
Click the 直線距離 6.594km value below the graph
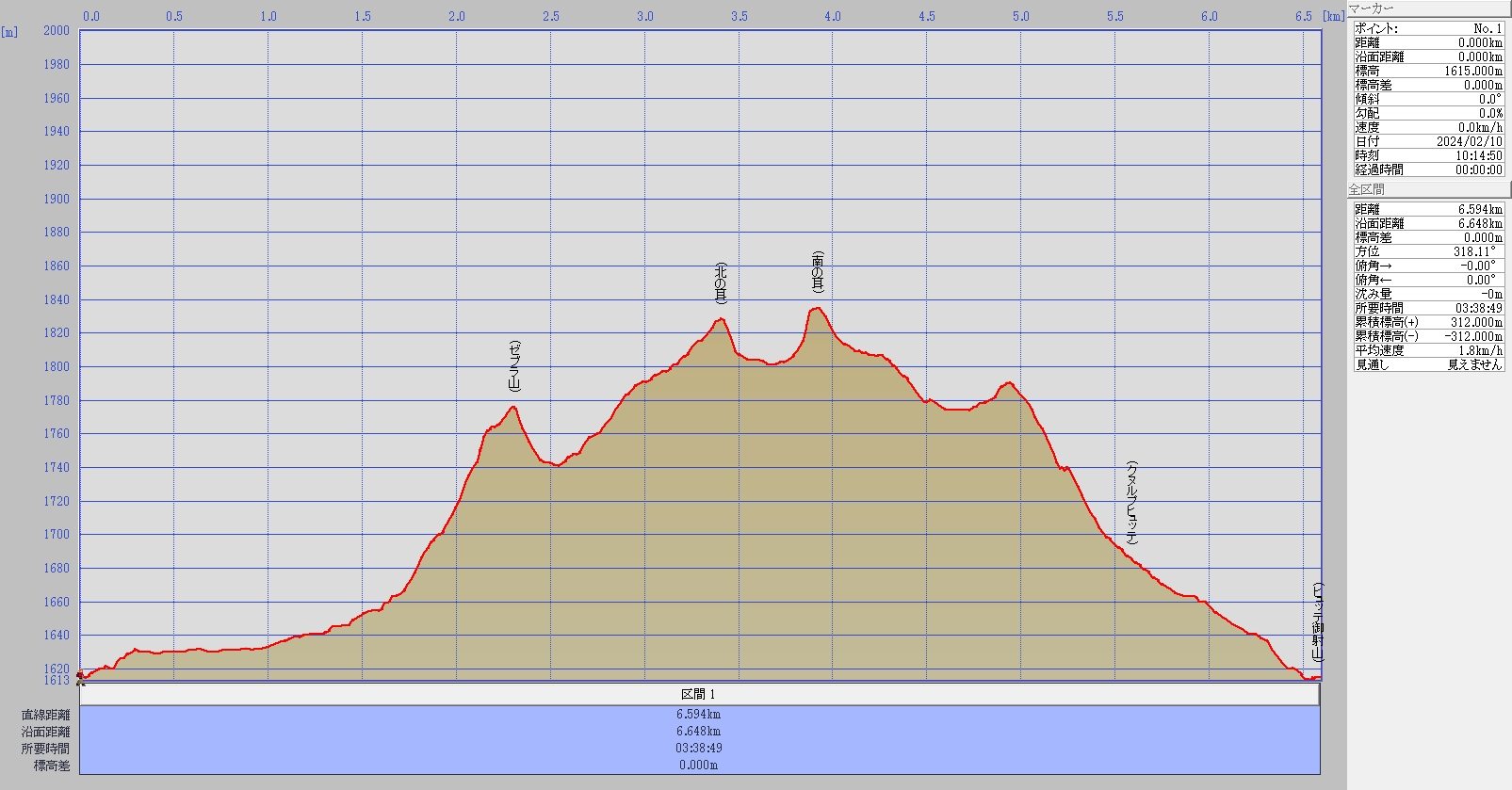(698, 715)
